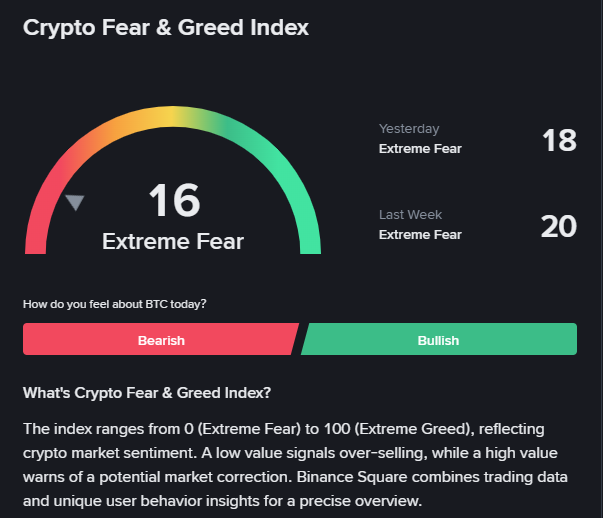Click the slanted divider between Bearish and Bullish
Viewport: 603px width, 518px height.
tap(300, 339)
